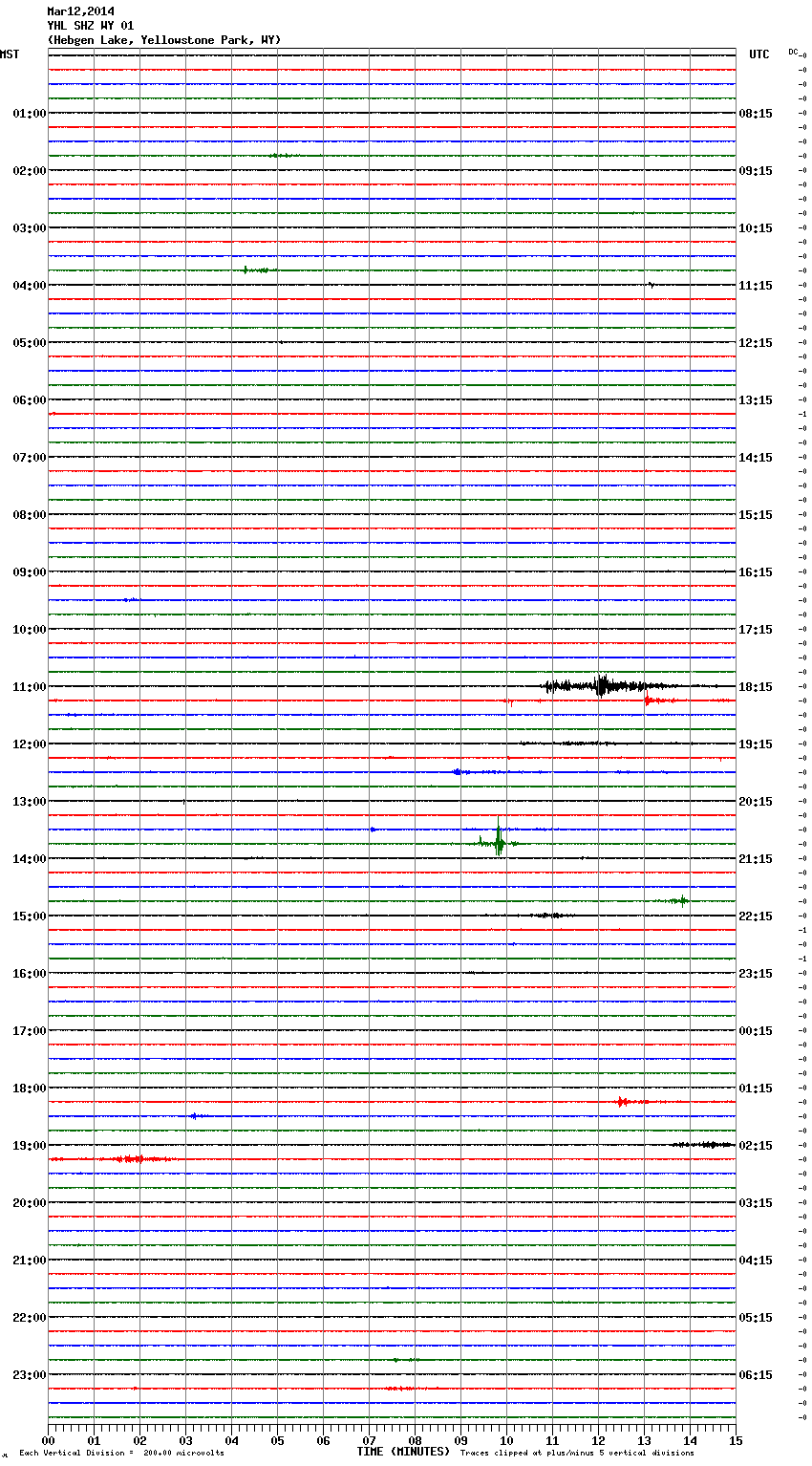Click minute 15 on the bottom axis
812x1466 pixels.
click(x=736, y=1440)
